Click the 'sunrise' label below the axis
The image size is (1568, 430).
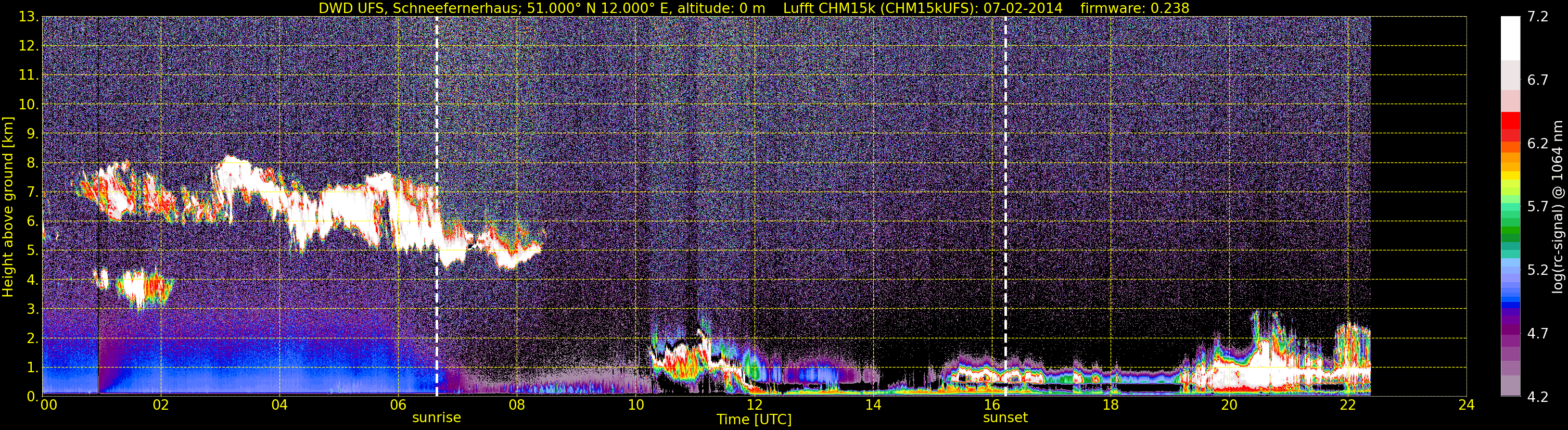[437, 418]
